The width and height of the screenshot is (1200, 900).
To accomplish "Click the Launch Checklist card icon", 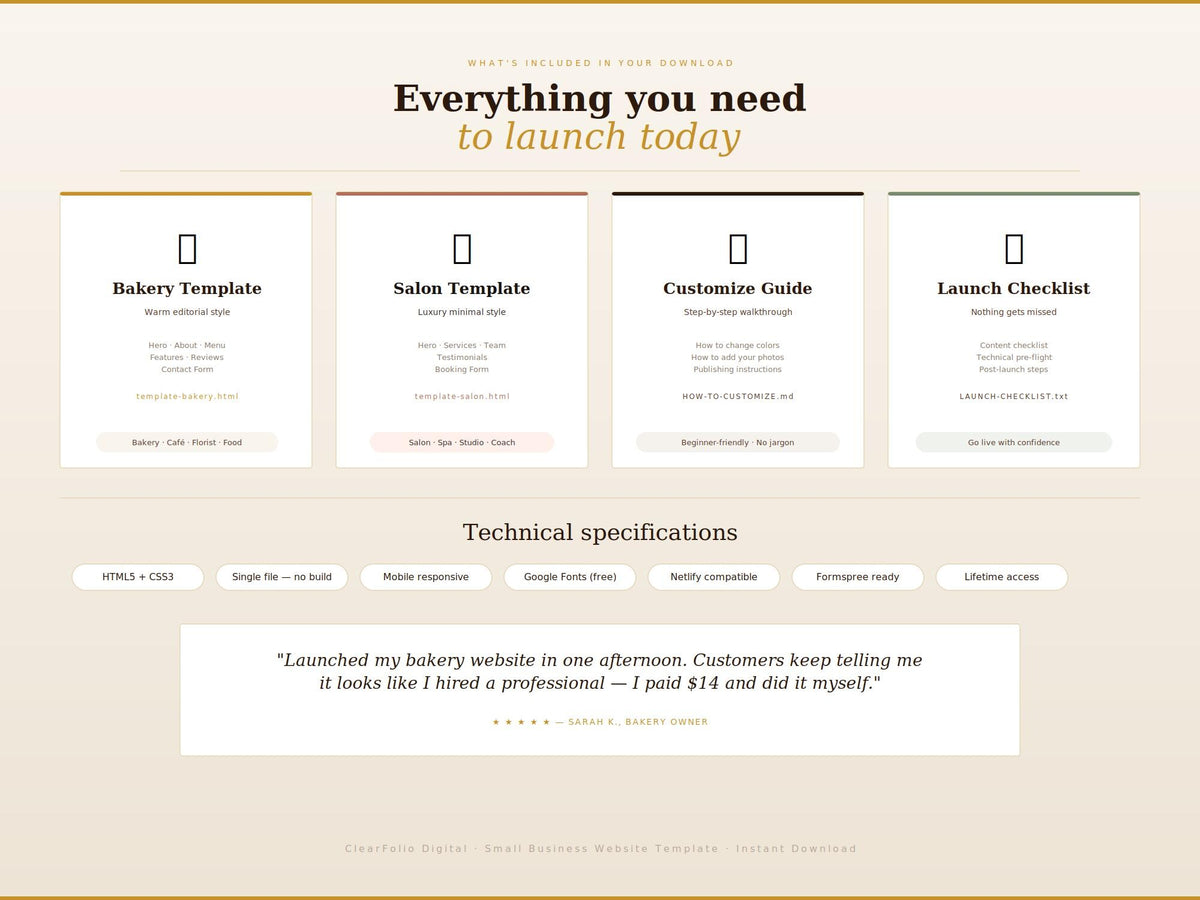I will (1014, 248).
